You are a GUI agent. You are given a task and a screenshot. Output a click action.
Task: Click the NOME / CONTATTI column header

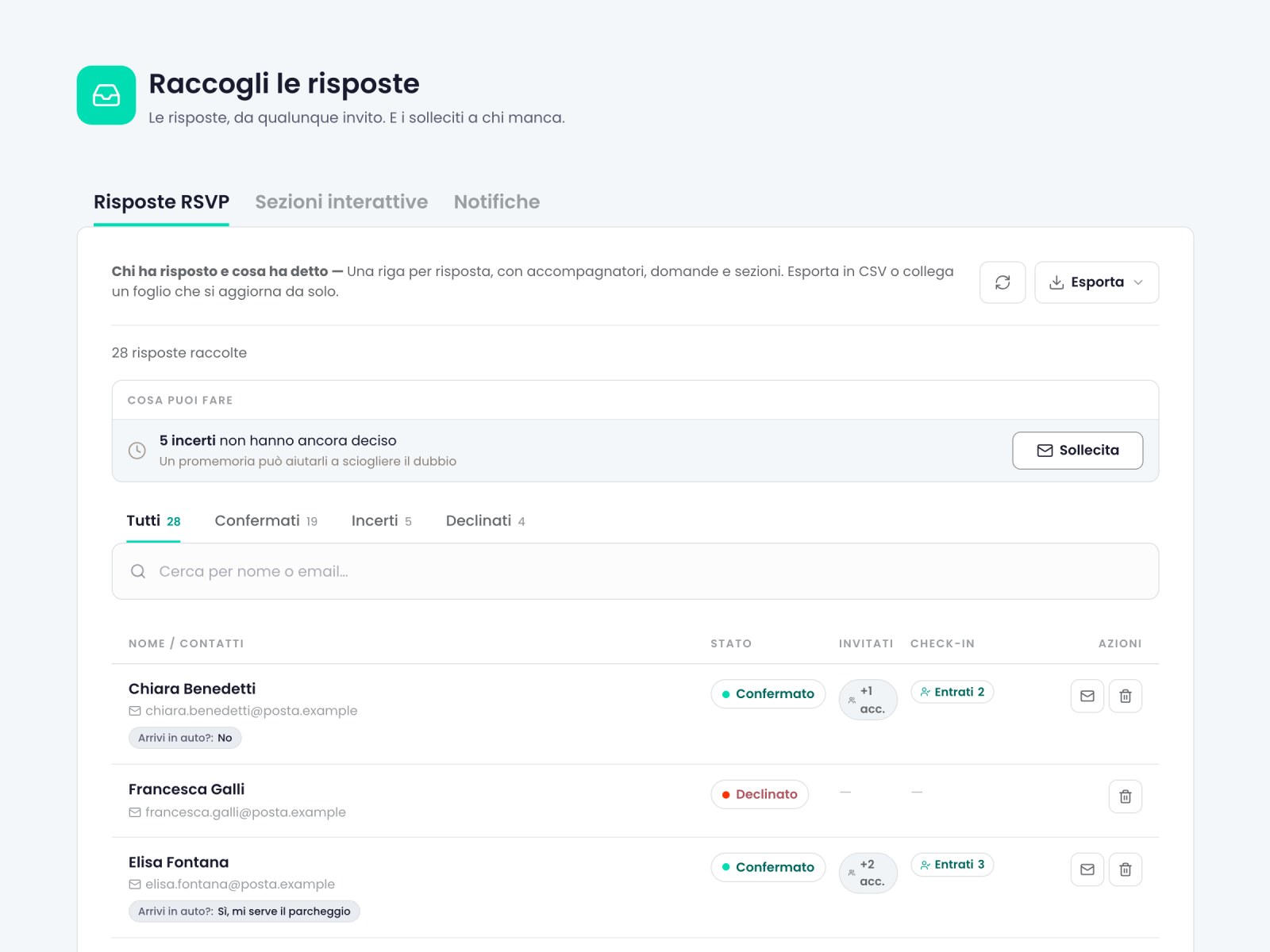tap(187, 643)
